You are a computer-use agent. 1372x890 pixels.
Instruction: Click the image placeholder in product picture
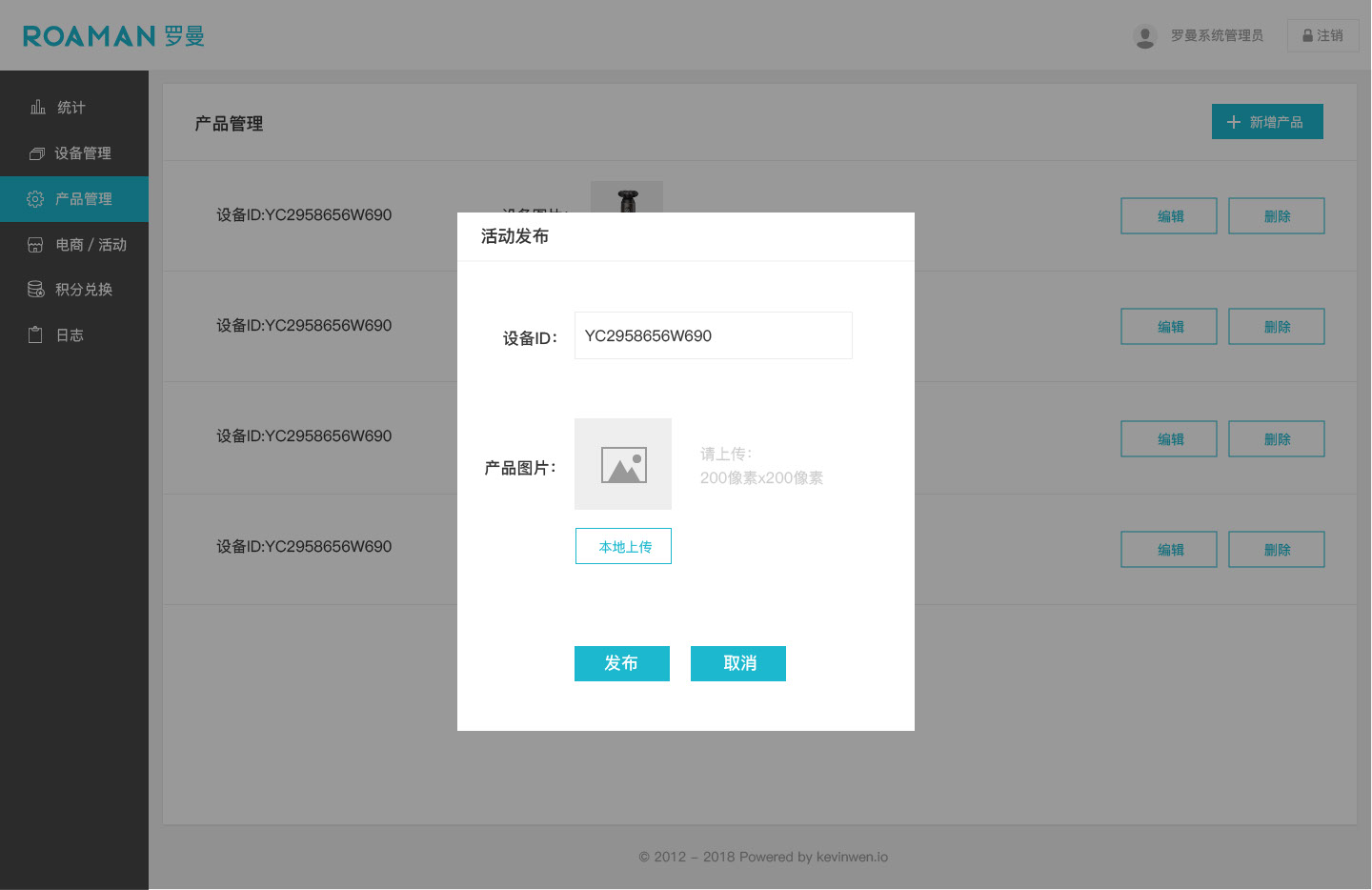(x=623, y=464)
